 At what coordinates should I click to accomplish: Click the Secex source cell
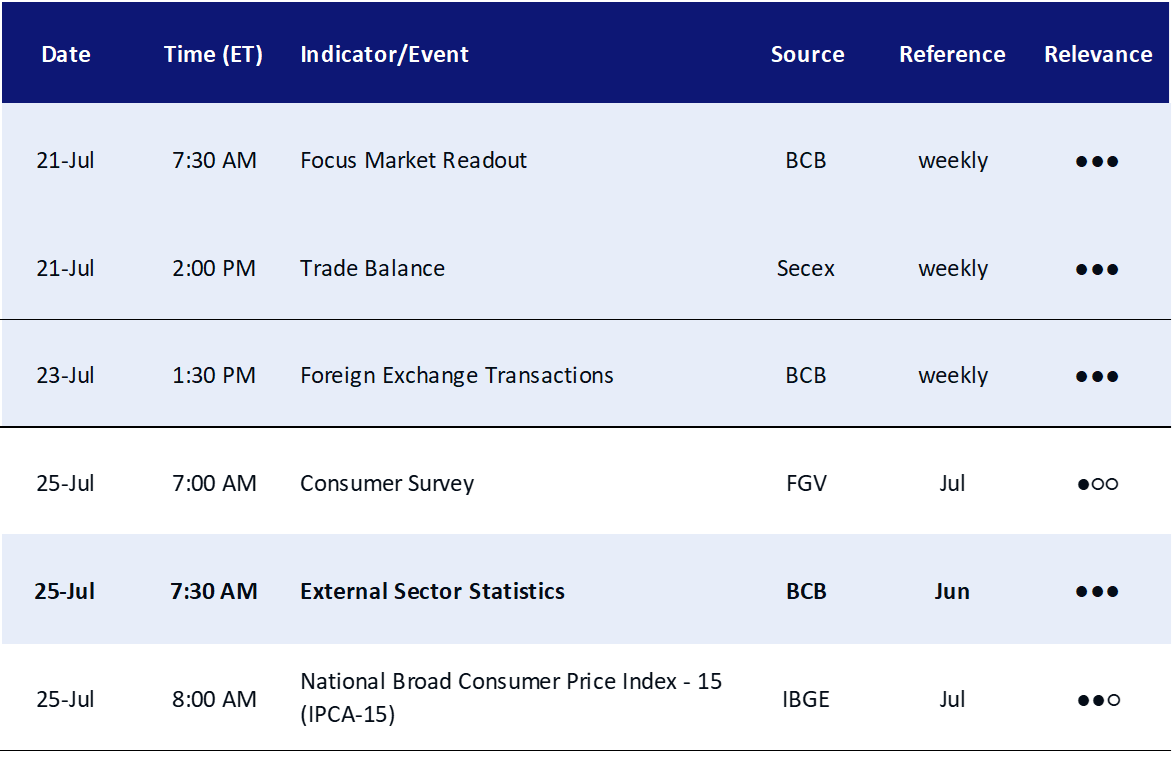[x=806, y=268]
